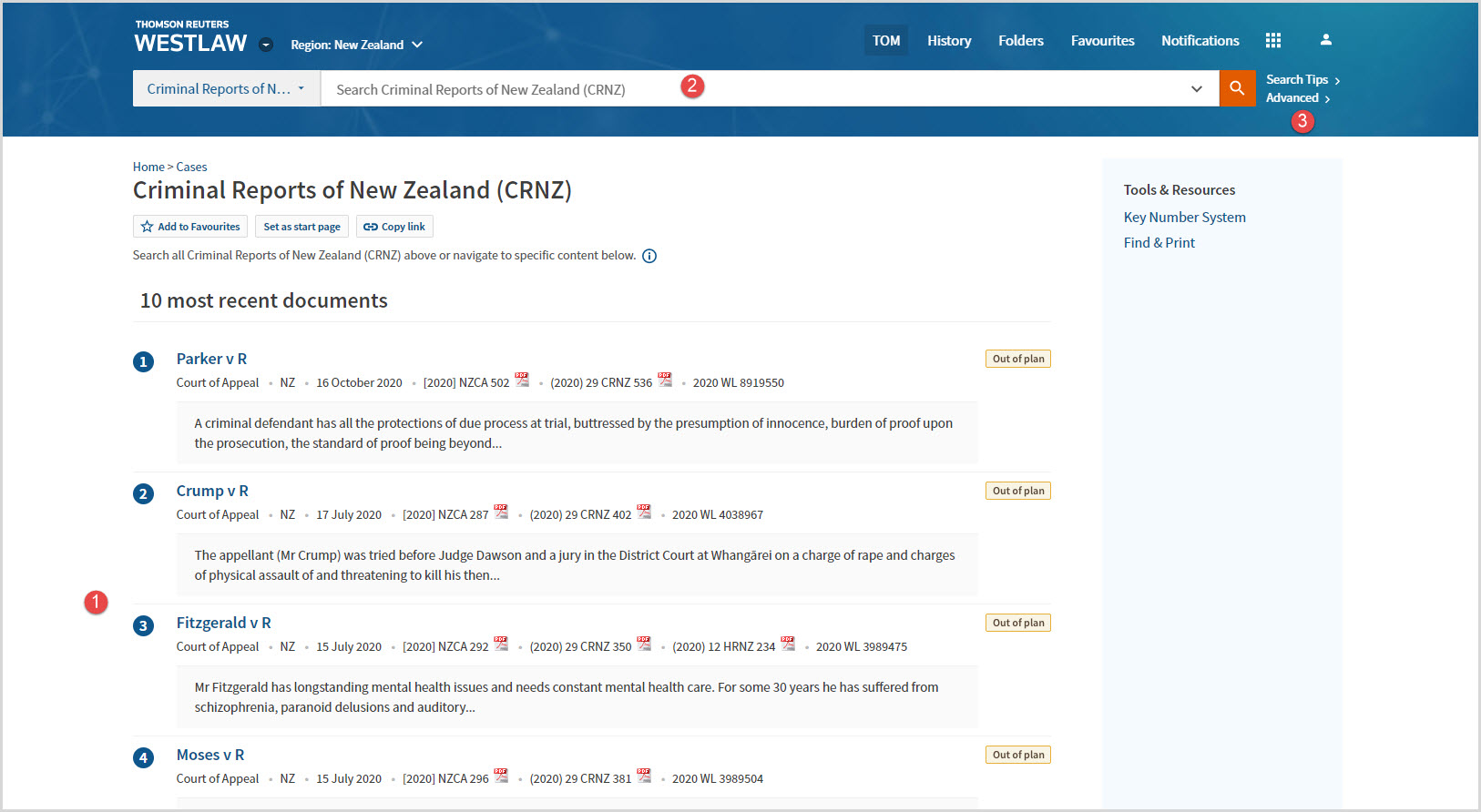Open Notifications in top navigation
1481x812 pixels.
1200,40
